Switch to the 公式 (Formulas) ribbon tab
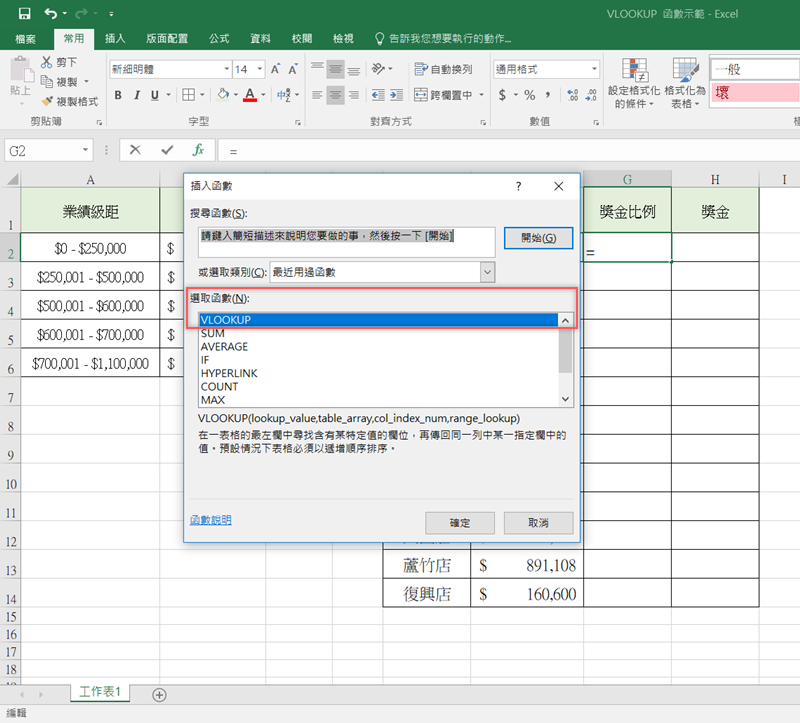 click(219, 38)
